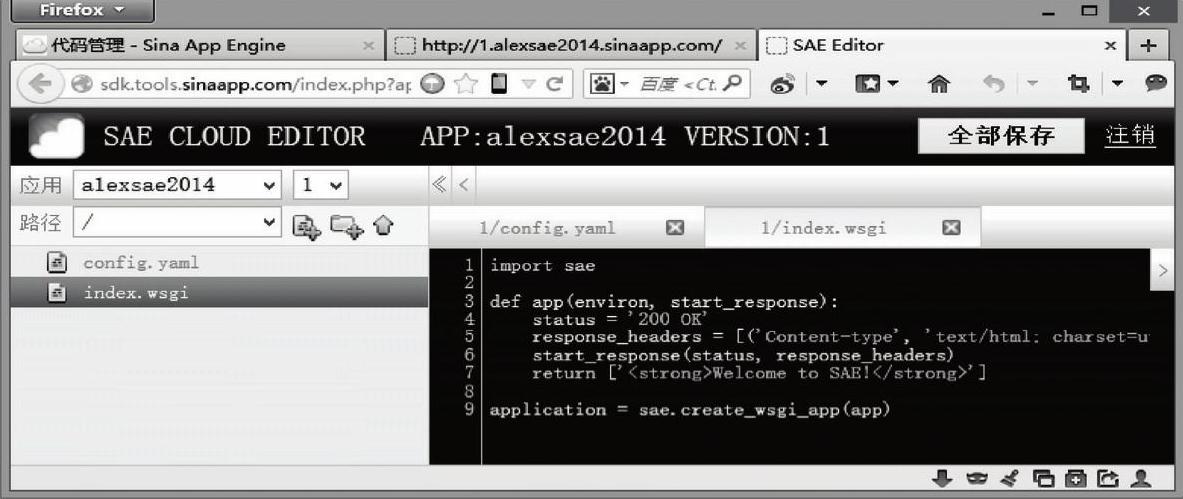Click the bookmark star in address bar
Screen dimensions: 1183x499
pyautogui.click(x=466, y=85)
